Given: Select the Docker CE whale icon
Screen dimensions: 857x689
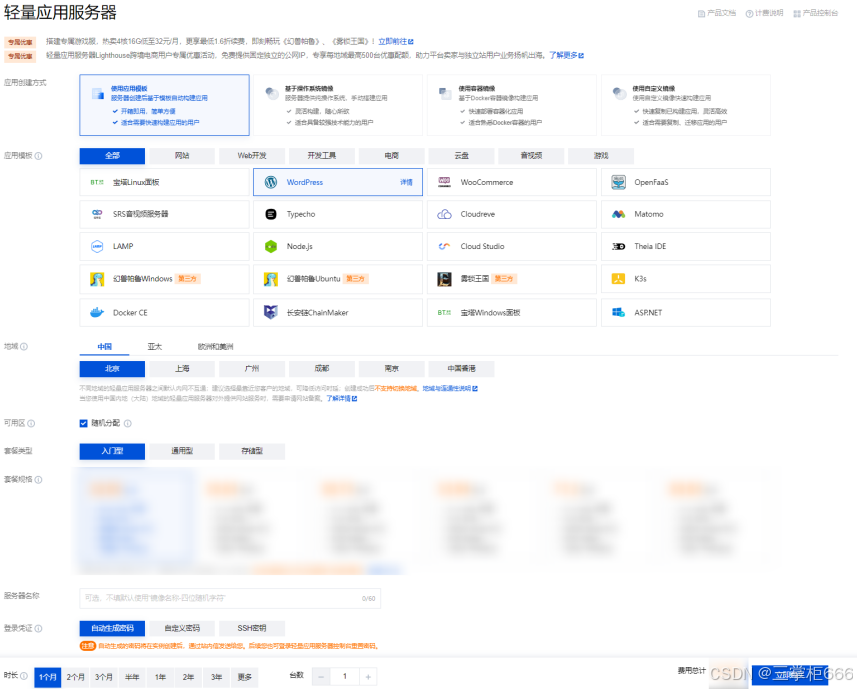Looking at the screenshot, I should tap(97, 313).
